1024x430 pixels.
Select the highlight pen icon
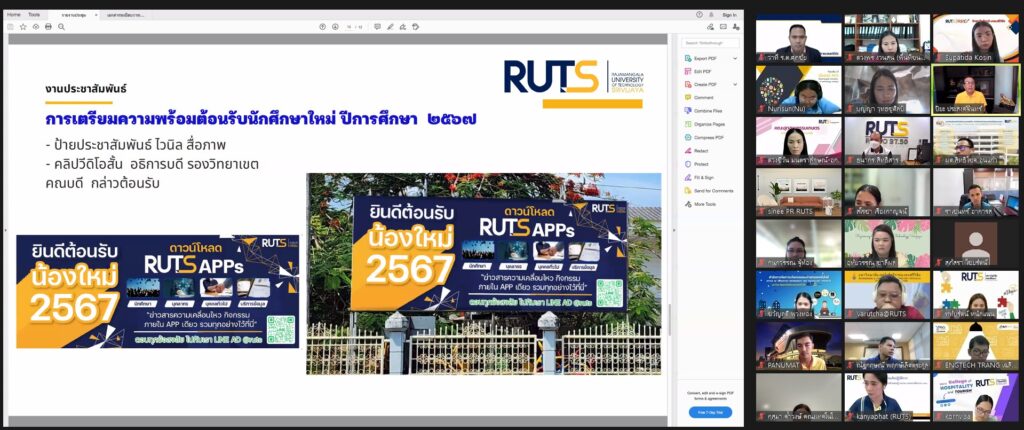click(391, 27)
